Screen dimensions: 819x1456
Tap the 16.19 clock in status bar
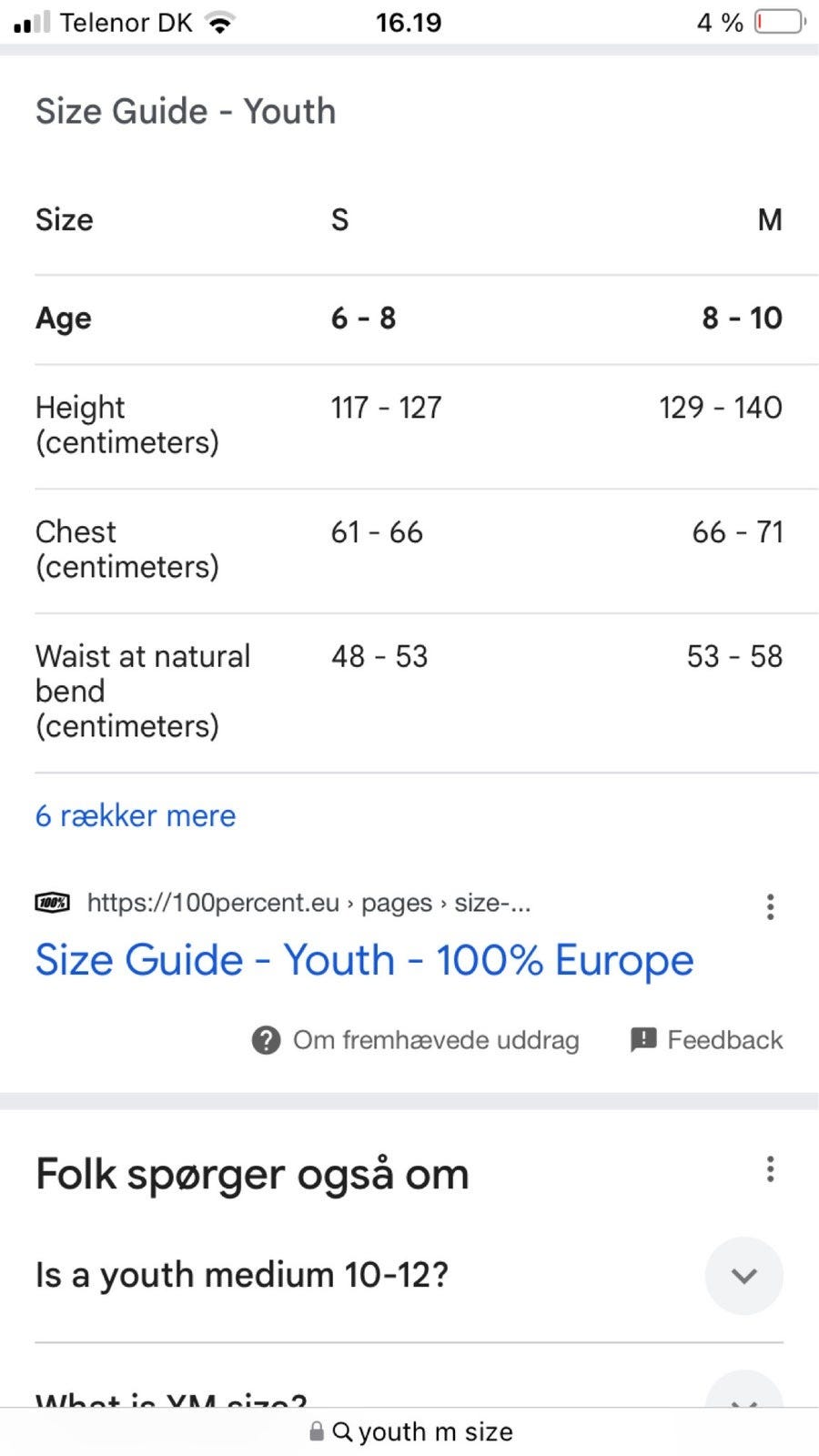click(409, 23)
